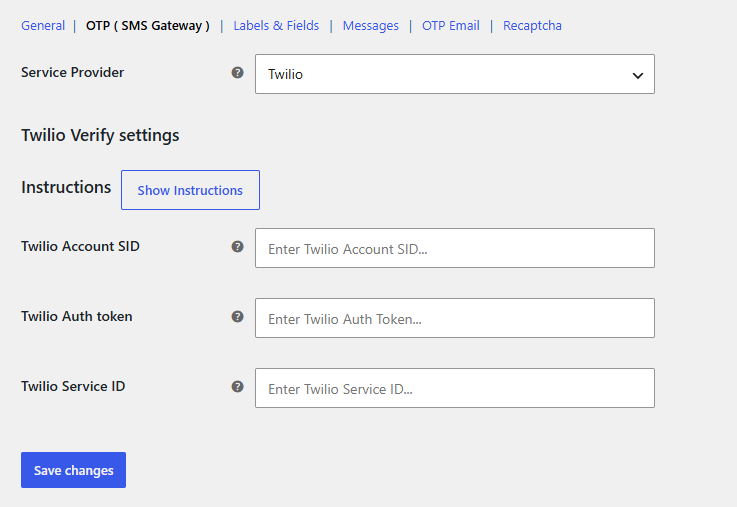The image size is (737, 507).
Task: Open the Recaptcha tab
Action: 532,25
